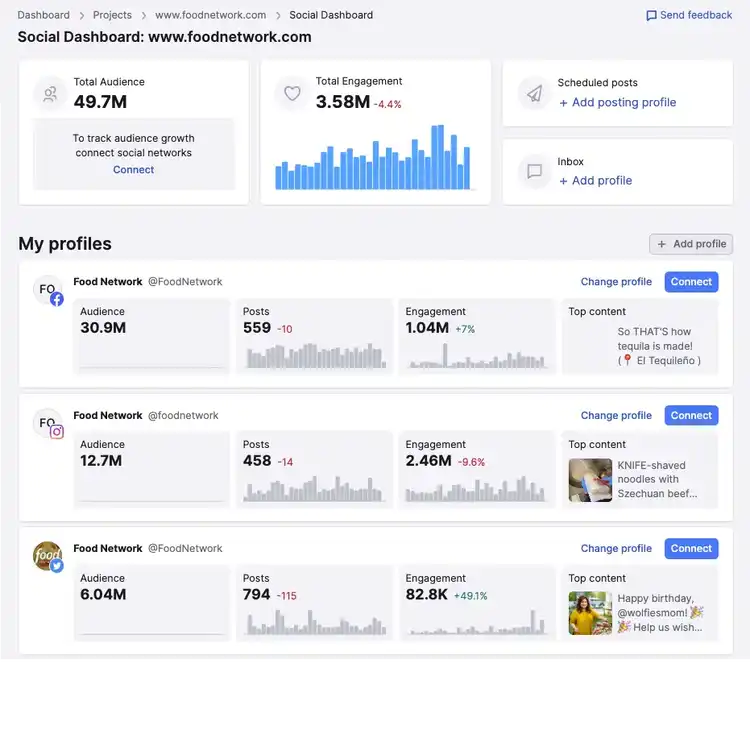Click the Facebook Posts 559 mini chart
This screenshot has height=755, width=750.
pyautogui.click(x=316, y=356)
